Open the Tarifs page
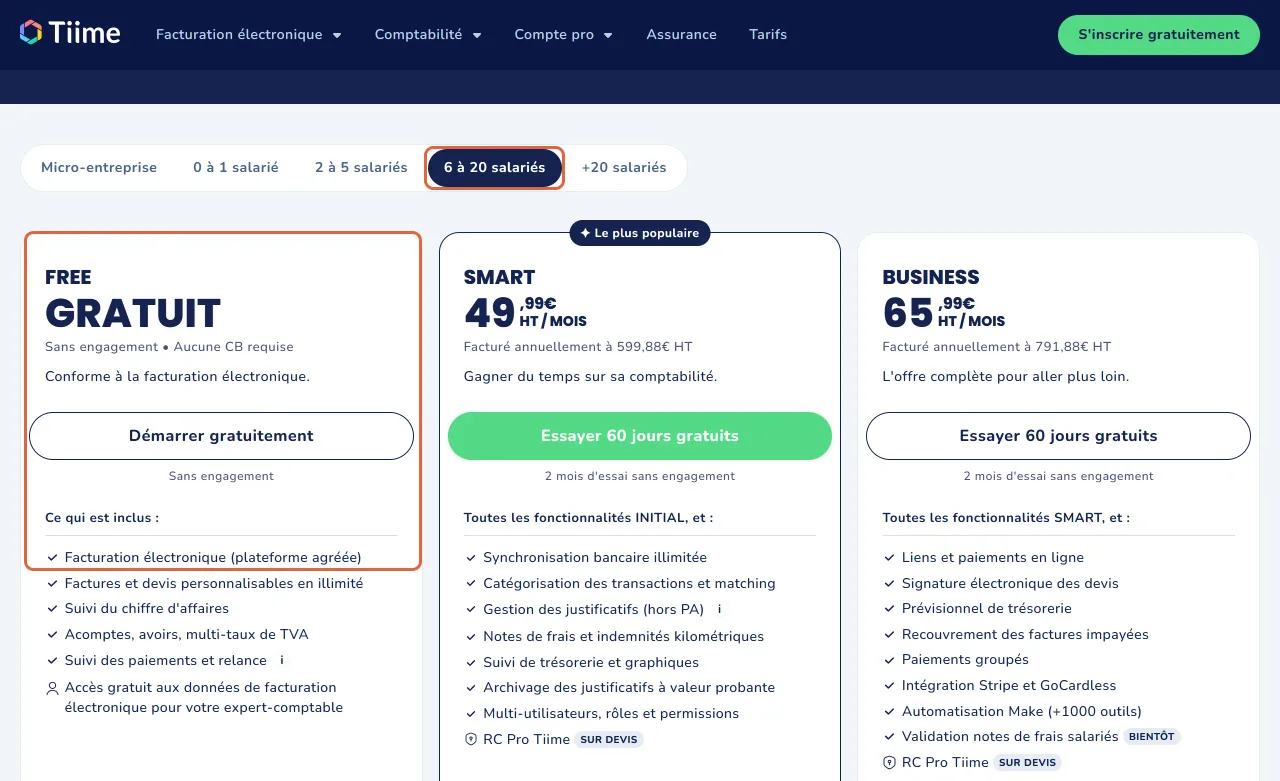 point(768,34)
